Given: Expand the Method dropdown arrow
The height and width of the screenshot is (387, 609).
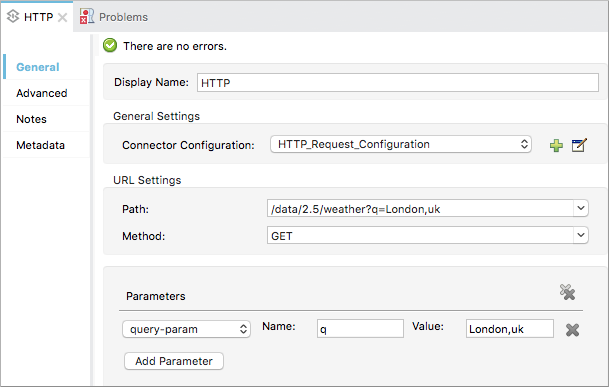Looking at the screenshot, I should (x=581, y=235).
